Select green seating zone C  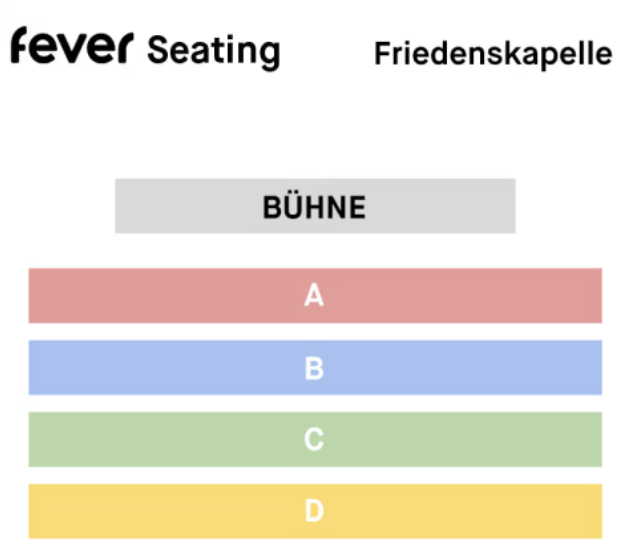click(x=315, y=439)
